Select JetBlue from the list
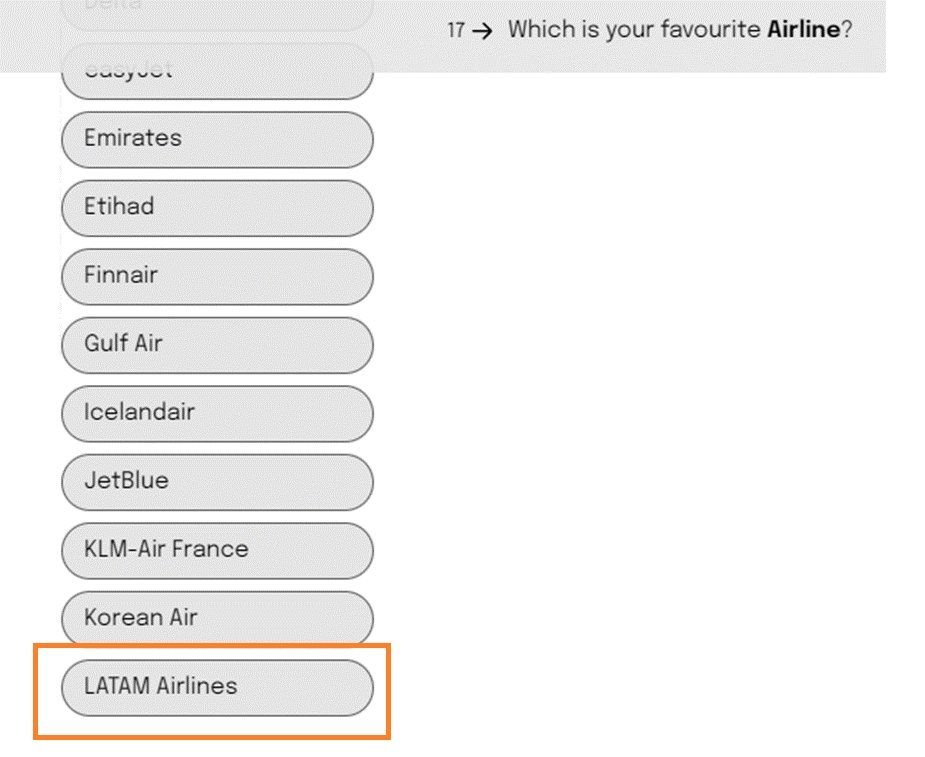This screenshot has width=925, height=757. tap(217, 482)
